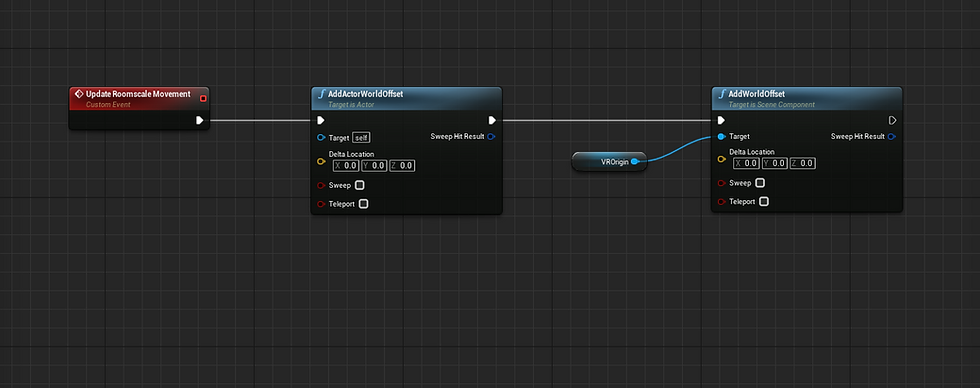Click the function icon on AddWorldOffset
This screenshot has height=388, width=980.
tap(722, 94)
